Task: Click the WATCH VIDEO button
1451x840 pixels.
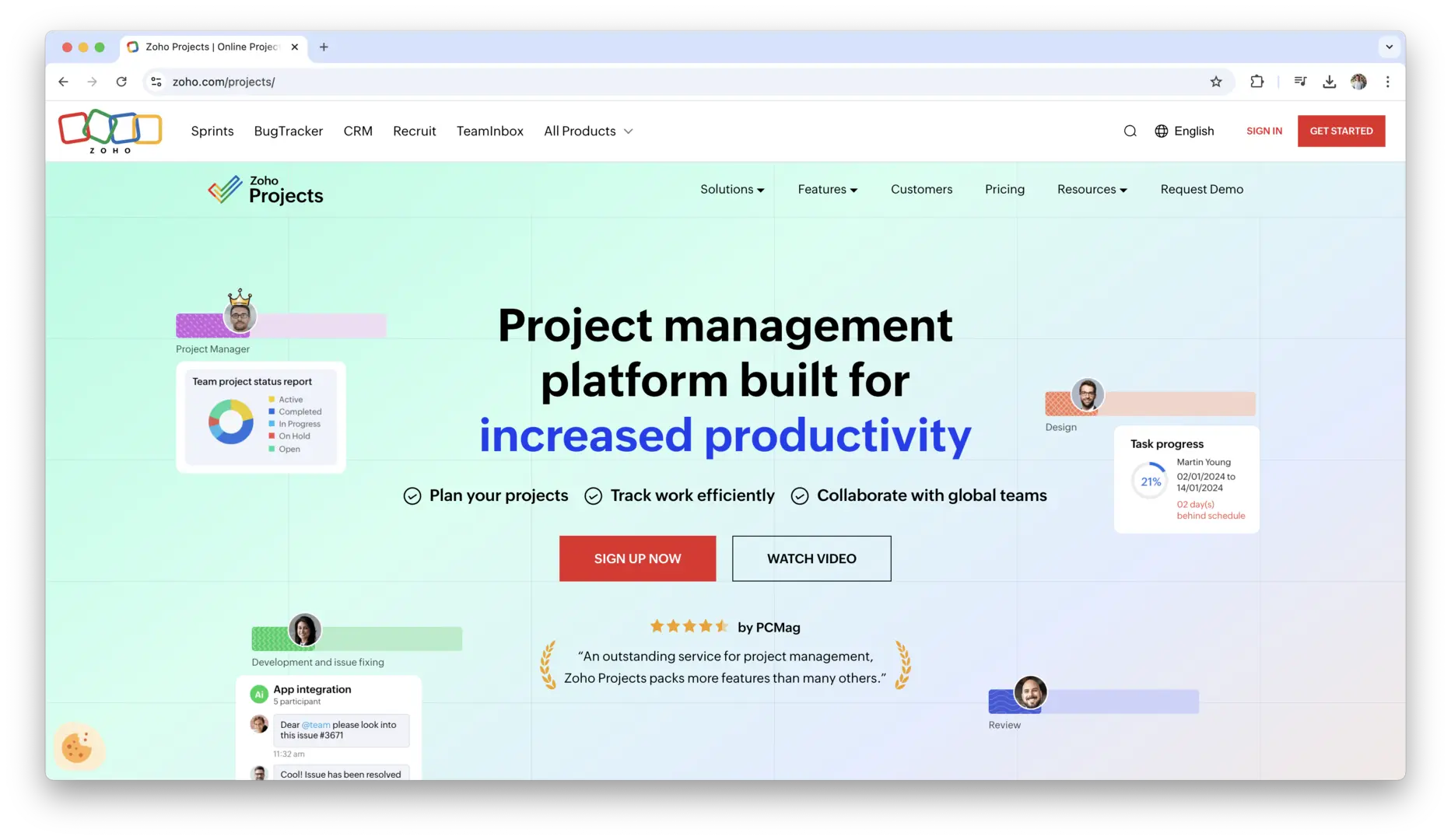Action: point(811,558)
